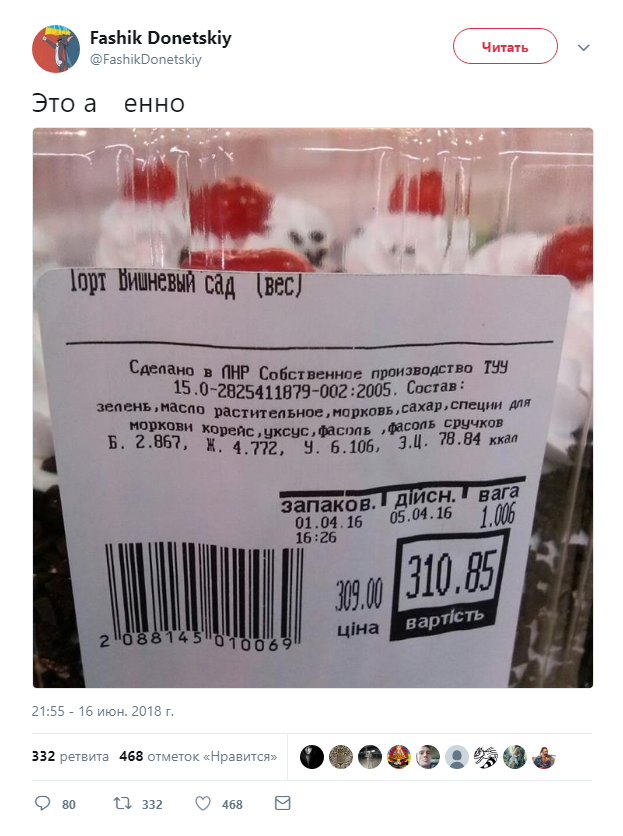The height and width of the screenshot is (836, 623).
Task: Click the envelope direct message icon
Action: (x=283, y=803)
